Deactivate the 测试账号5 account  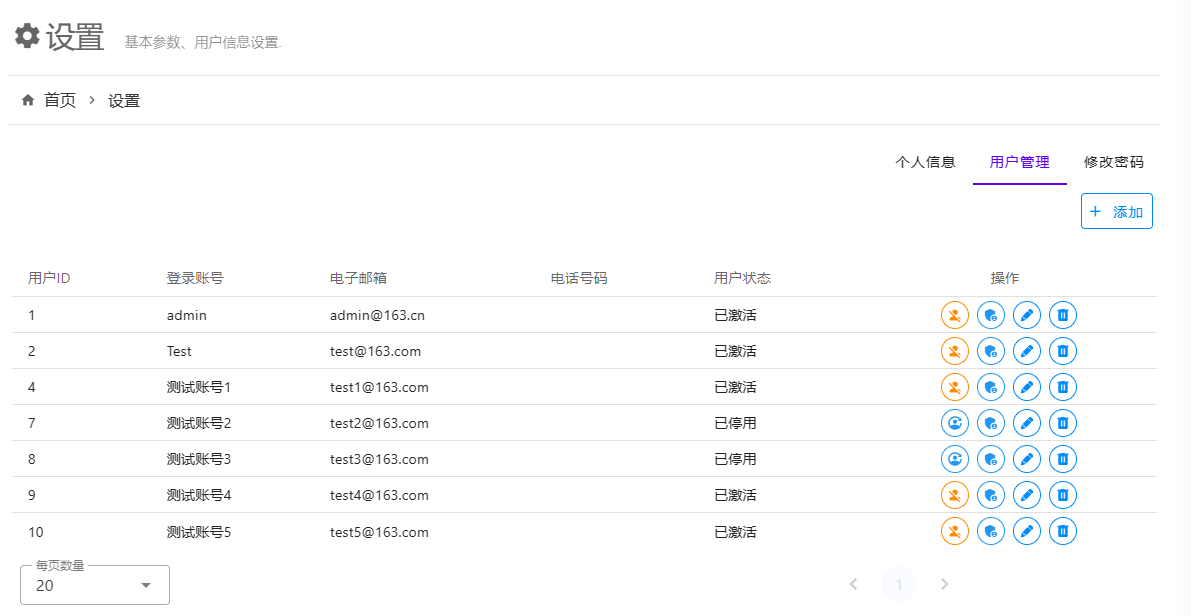tap(955, 531)
